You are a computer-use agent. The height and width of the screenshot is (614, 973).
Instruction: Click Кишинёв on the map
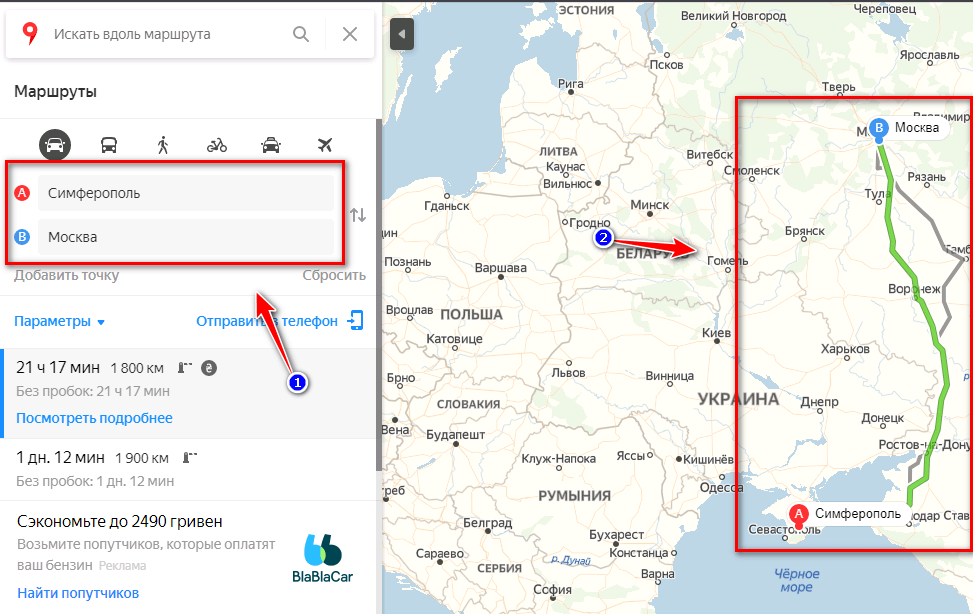[x=708, y=459]
